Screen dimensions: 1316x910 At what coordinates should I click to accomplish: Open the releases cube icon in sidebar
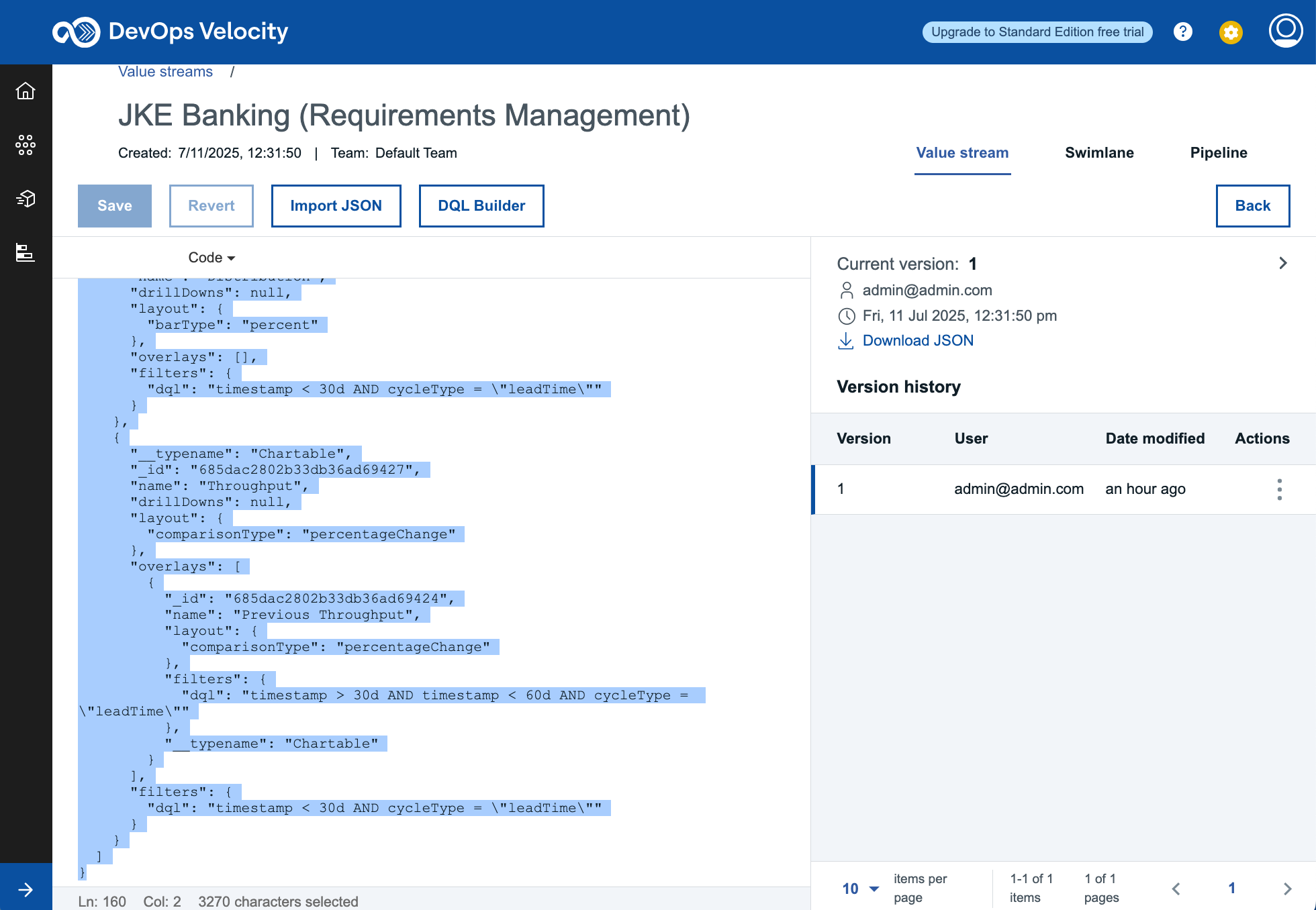pos(26,199)
